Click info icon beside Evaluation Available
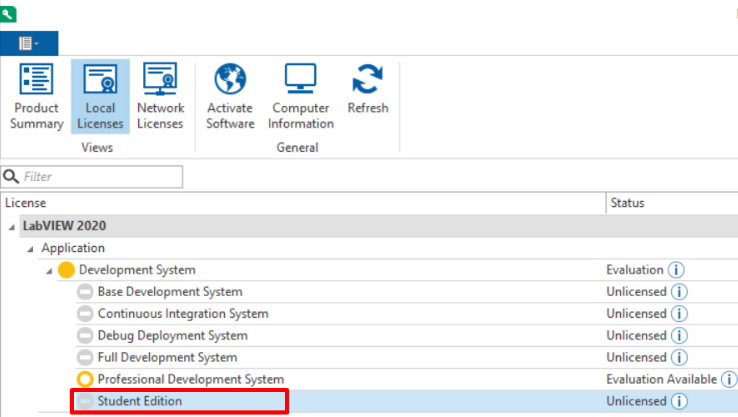Viewport: 738px width, 417px height. tap(728, 379)
